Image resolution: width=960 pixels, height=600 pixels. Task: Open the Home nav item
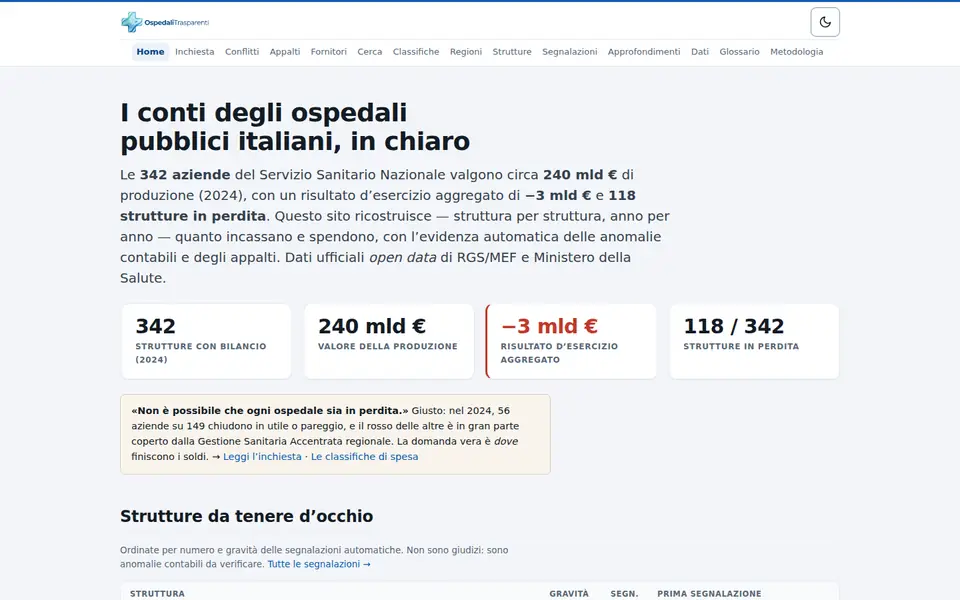pos(150,52)
